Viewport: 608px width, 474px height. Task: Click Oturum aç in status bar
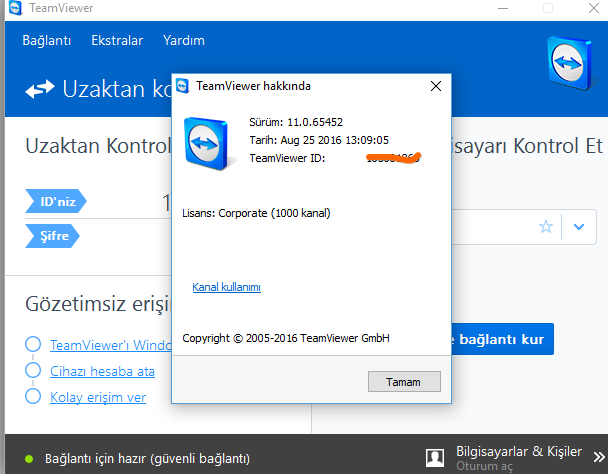pyautogui.click(x=484, y=467)
